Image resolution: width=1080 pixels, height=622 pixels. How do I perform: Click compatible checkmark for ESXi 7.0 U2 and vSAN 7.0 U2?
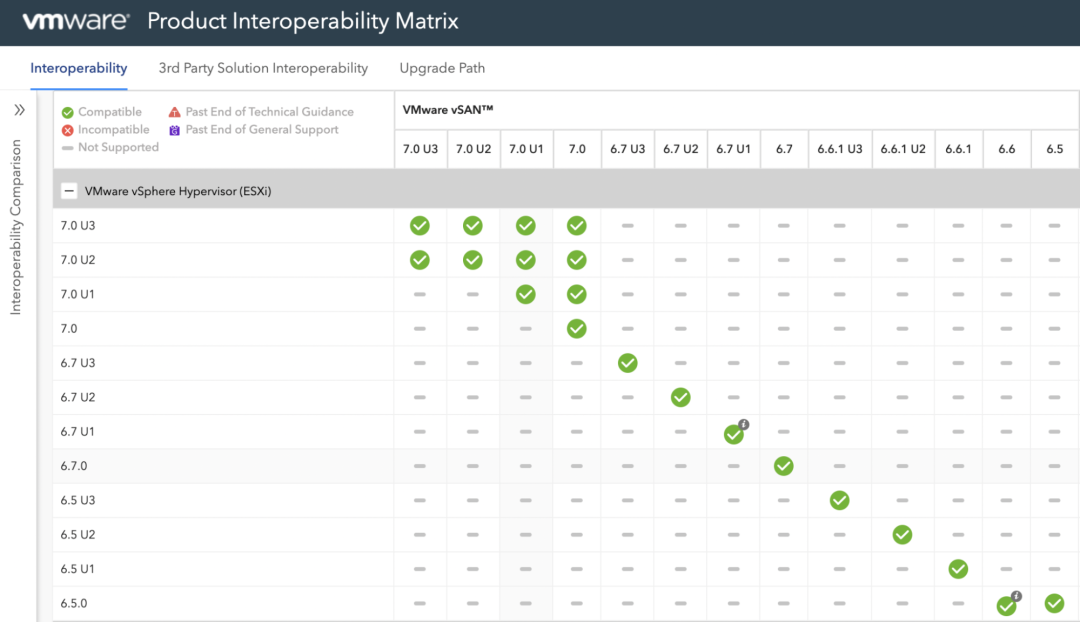coord(472,260)
